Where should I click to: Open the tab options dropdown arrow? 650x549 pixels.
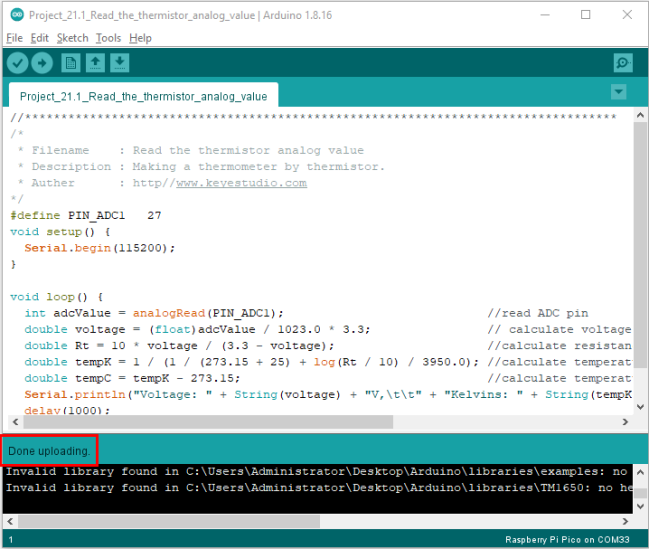tap(618, 92)
